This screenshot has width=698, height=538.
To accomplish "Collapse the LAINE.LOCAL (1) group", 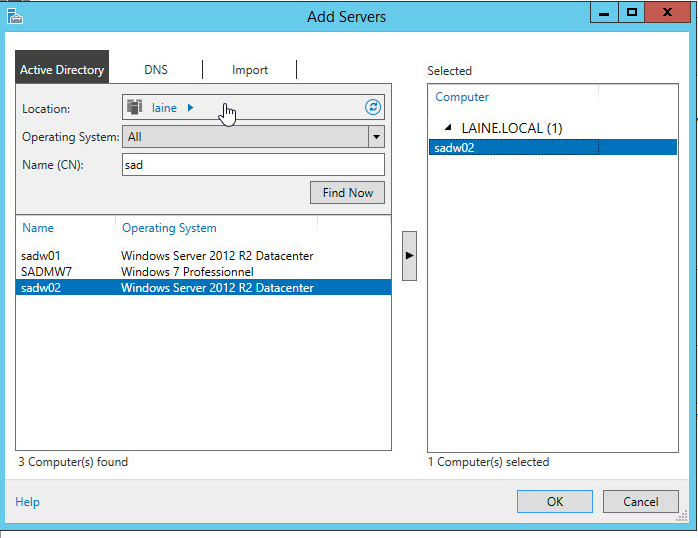I will coord(448,128).
